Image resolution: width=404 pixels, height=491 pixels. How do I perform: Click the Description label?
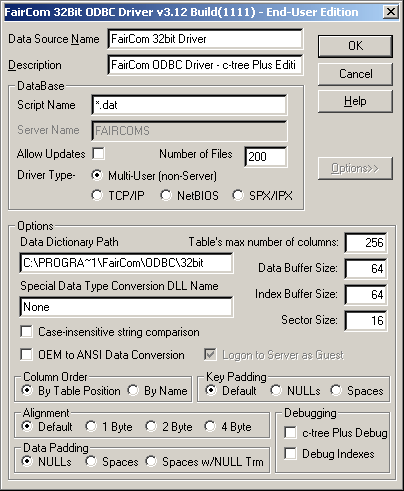35,65
